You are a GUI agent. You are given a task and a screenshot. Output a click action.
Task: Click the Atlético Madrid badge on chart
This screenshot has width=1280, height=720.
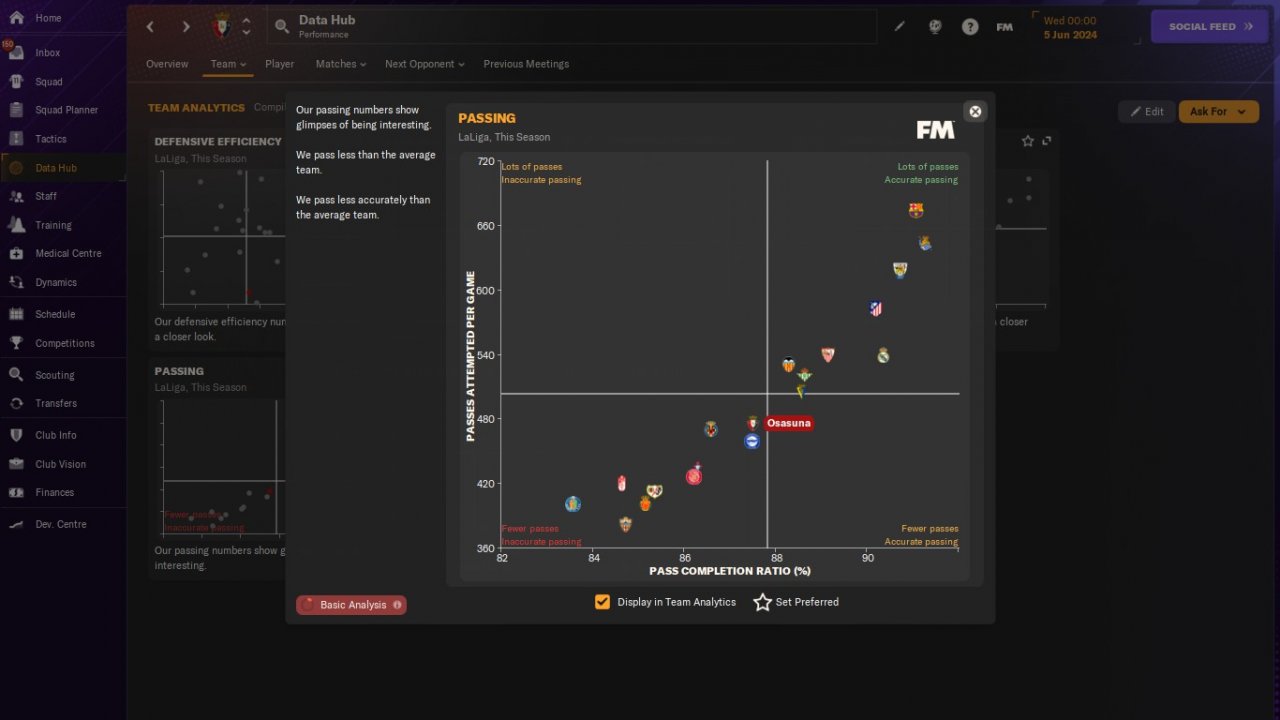(876, 309)
